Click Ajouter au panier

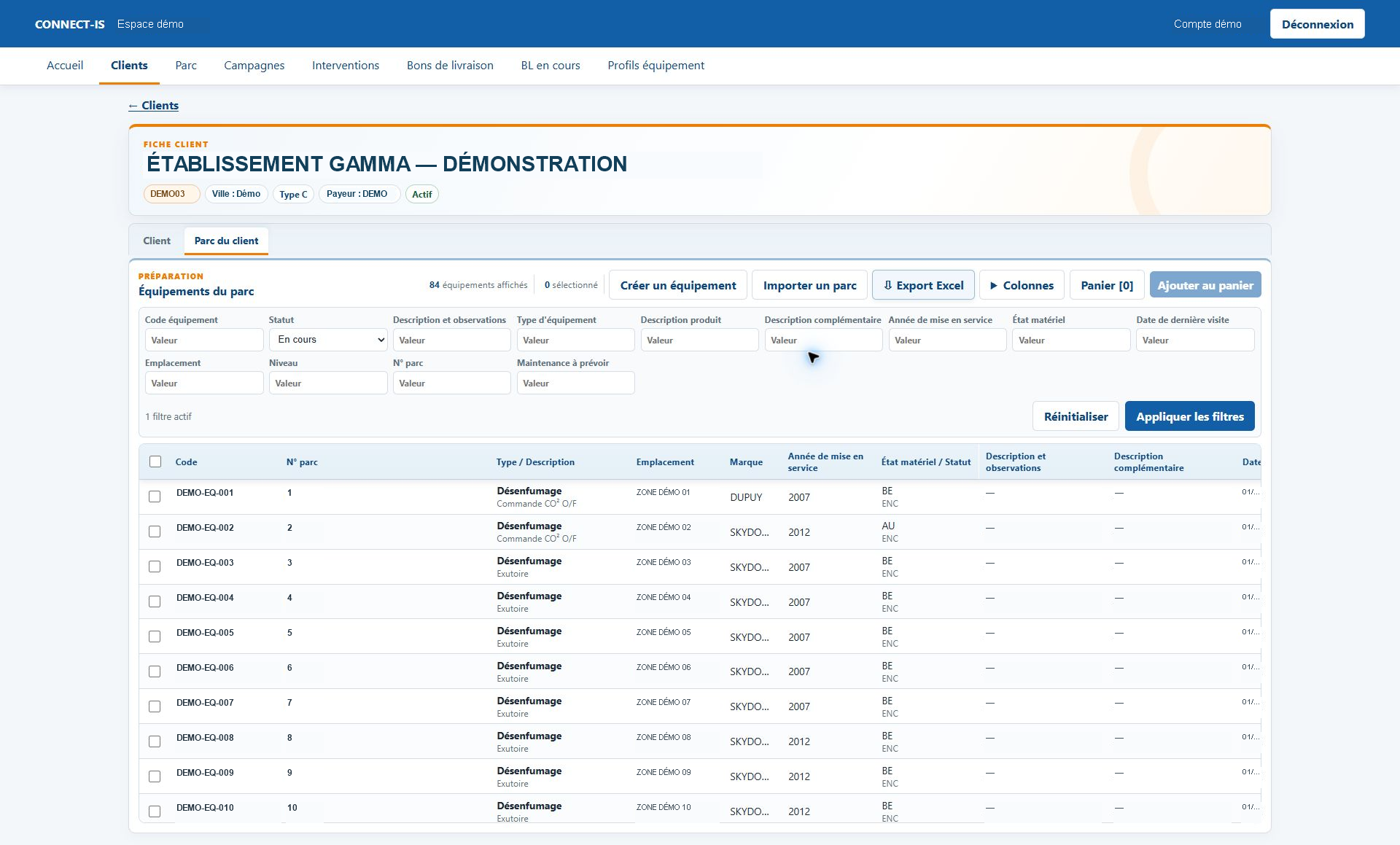[x=1205, y=285]
